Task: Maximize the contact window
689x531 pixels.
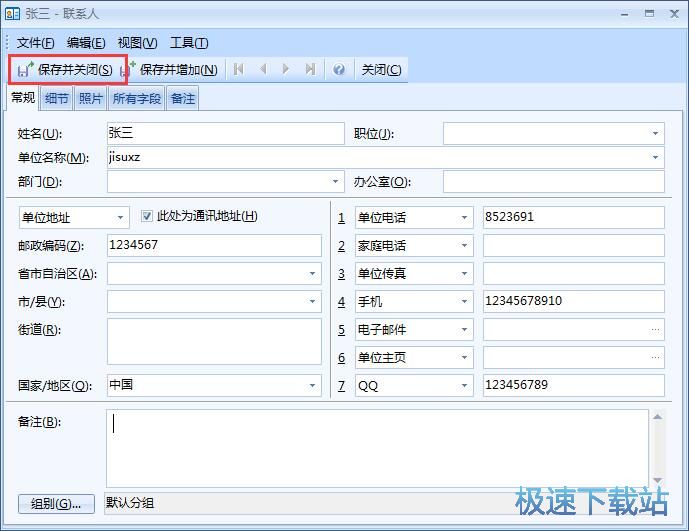Action: point(649,14)
